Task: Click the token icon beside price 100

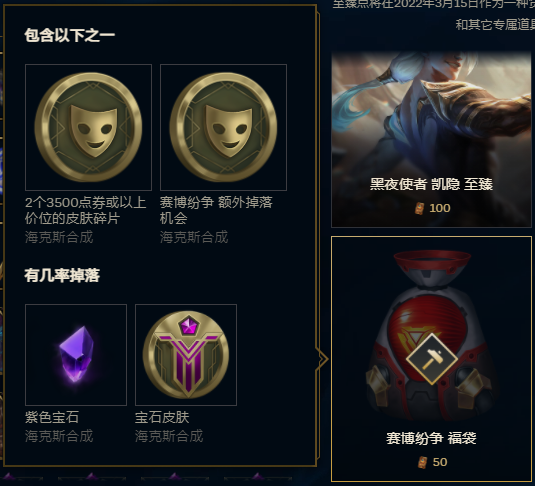Action: [x=420, y=208]
